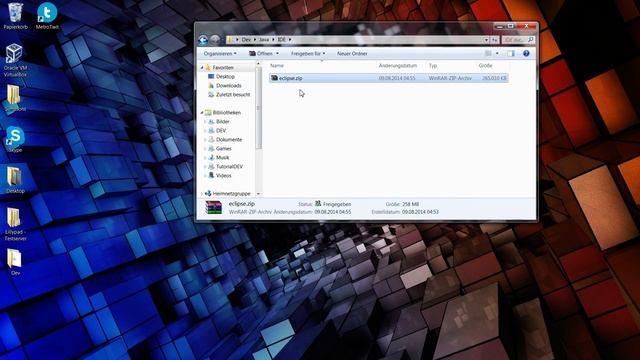
Task: Select the Desktop folder icon on the desktop
Action: (x=15, y=180)
